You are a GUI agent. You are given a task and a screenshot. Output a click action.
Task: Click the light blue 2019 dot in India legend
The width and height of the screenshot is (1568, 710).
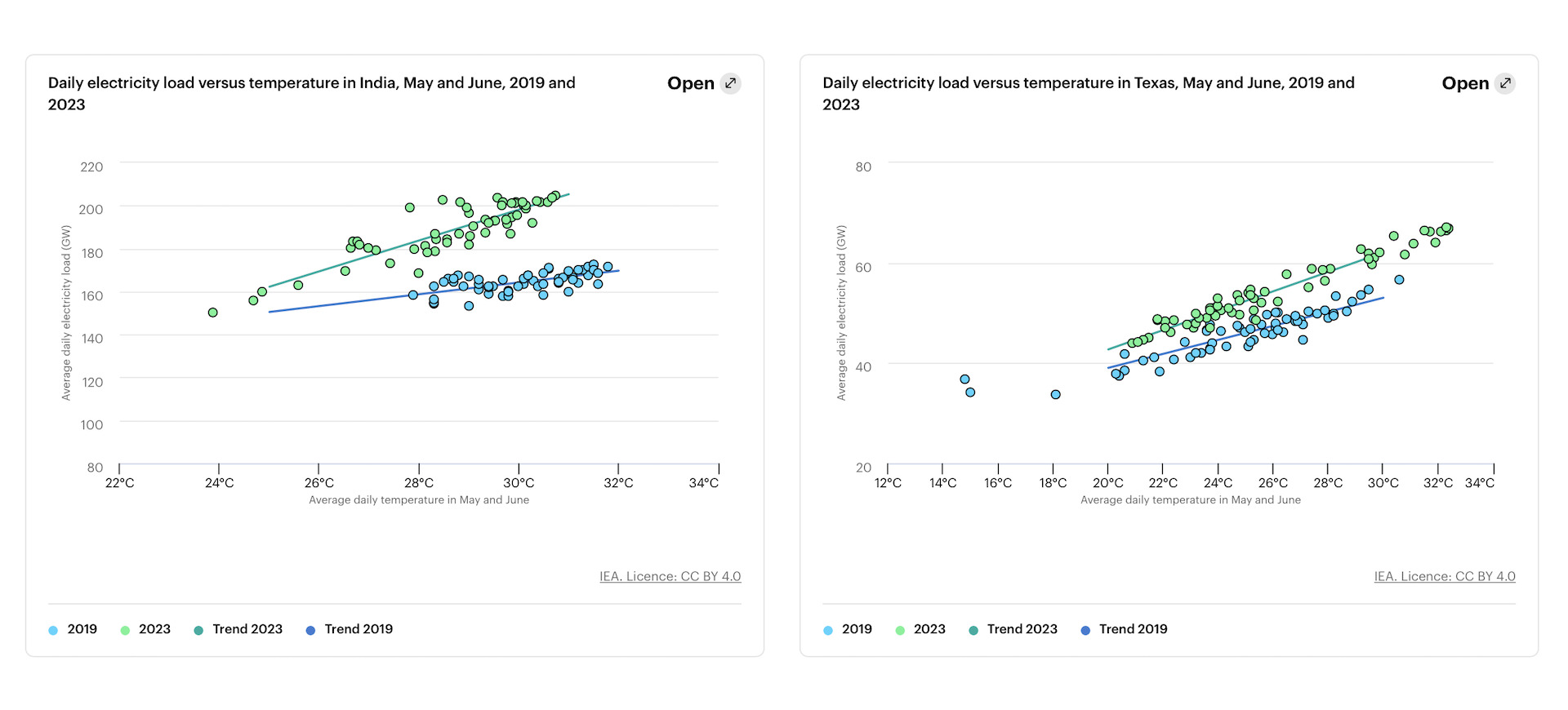tap(53, 630)
